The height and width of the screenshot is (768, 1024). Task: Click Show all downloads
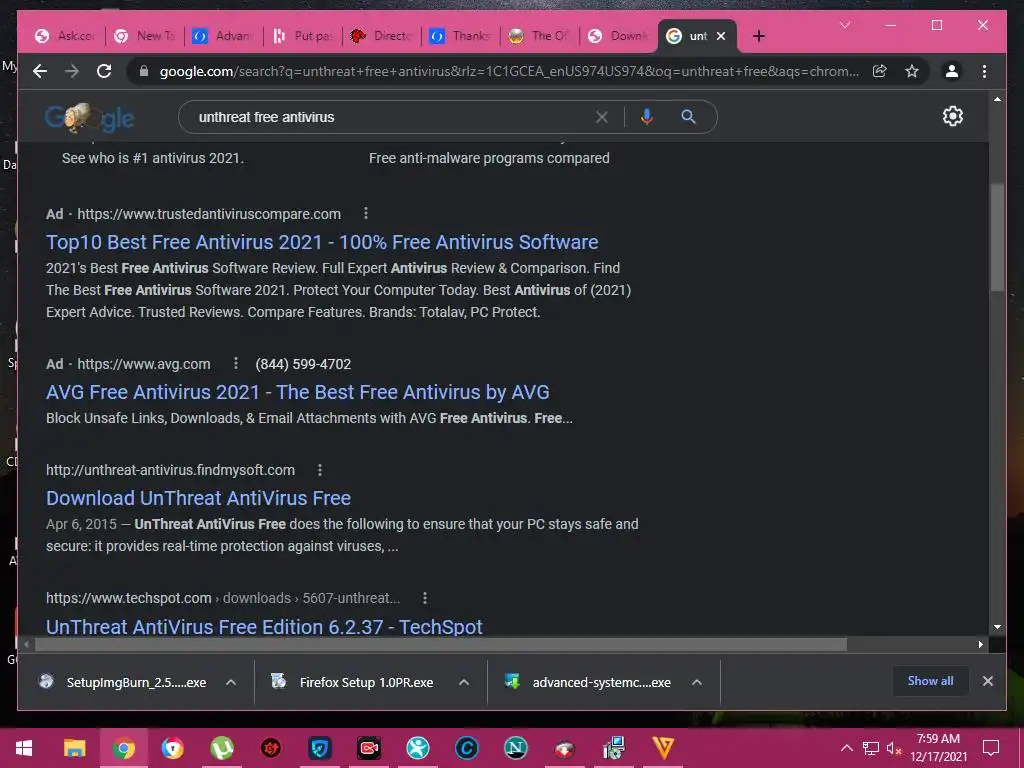pyautogui.click(x=930, y=680)
